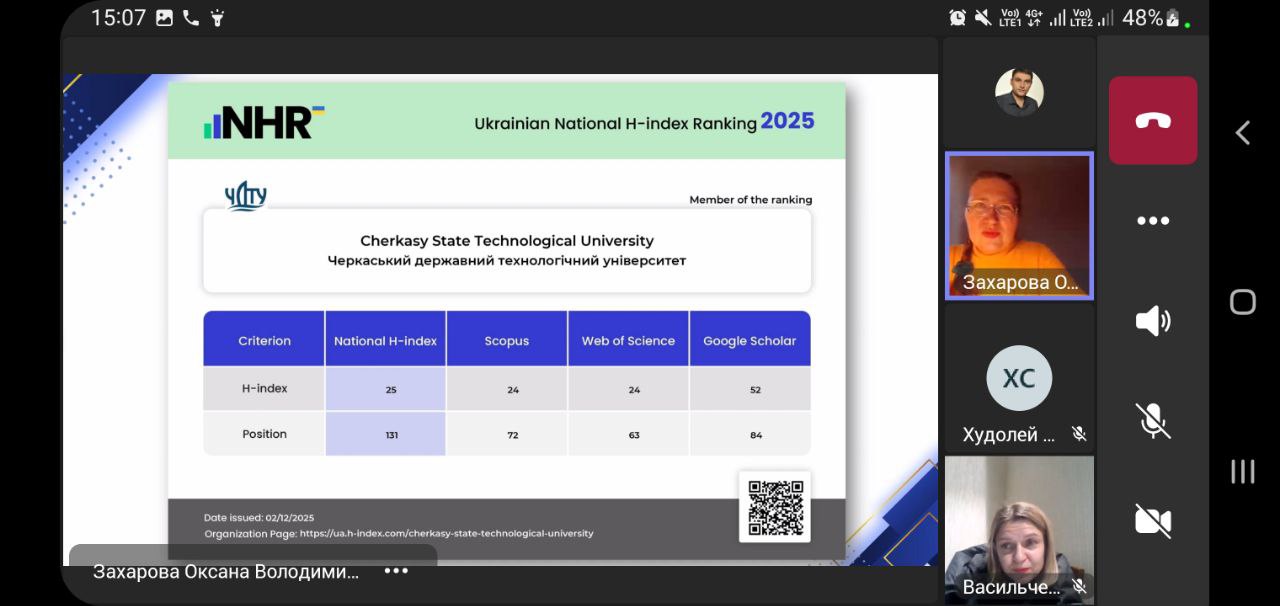Tap Android home navigation button
The width and height of the screenshot is (1280, 606).
[x=1242, y=302]
